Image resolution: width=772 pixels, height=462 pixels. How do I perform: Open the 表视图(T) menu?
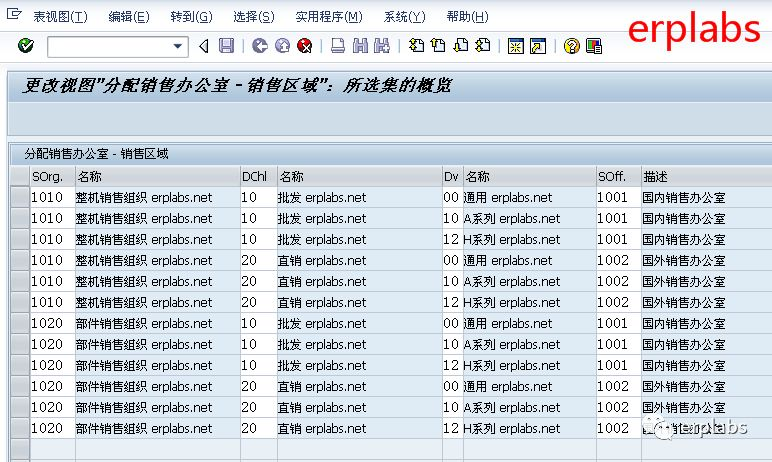[x=60, y=17]
